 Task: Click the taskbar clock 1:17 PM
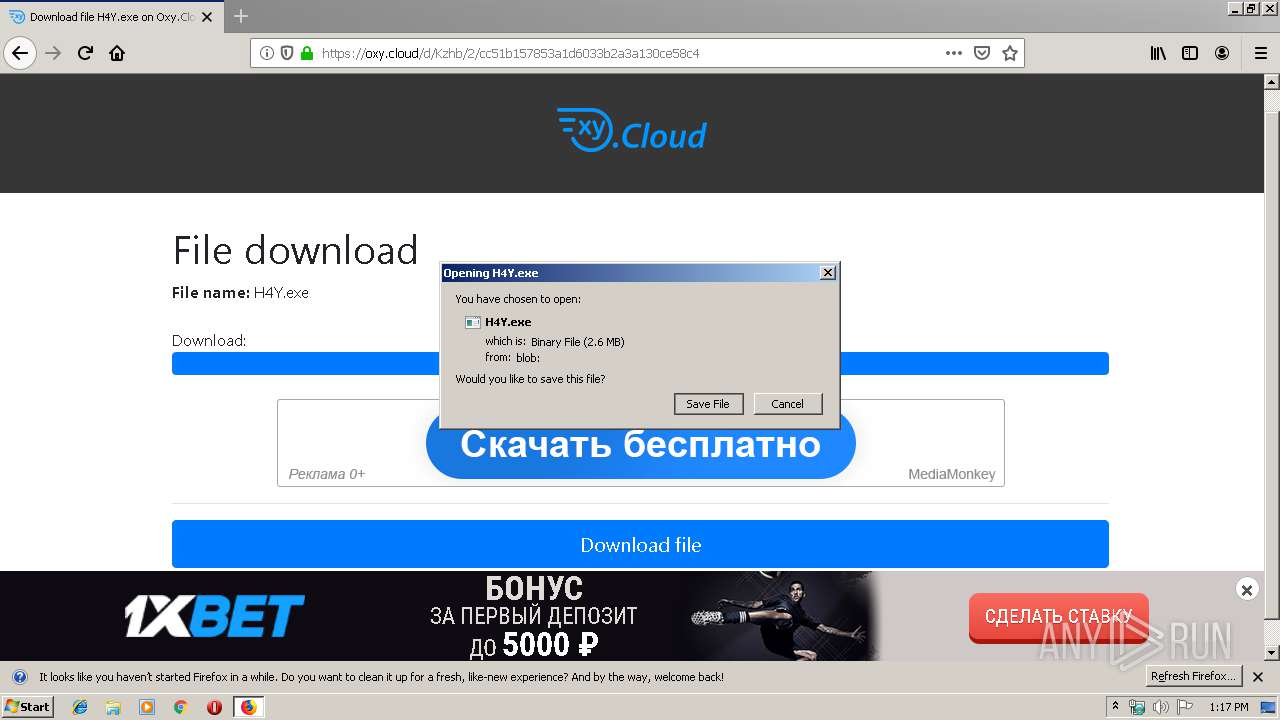(x=1229, y=707)
